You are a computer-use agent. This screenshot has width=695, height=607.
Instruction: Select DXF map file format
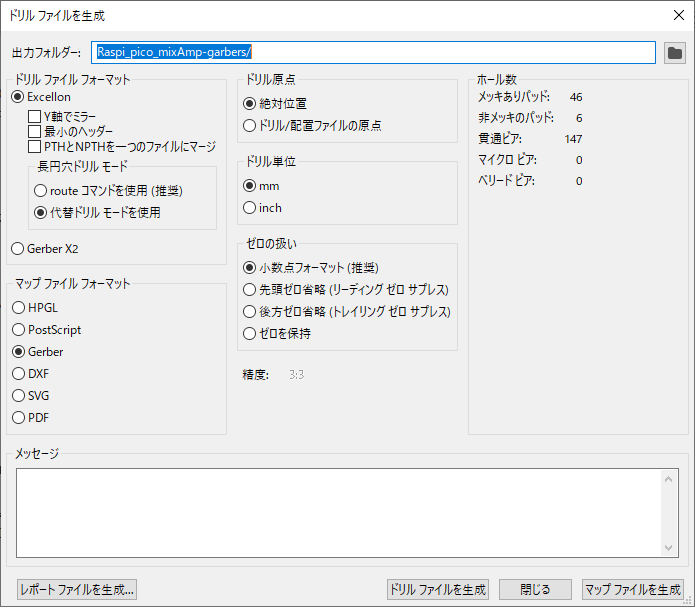coord(31,374)
